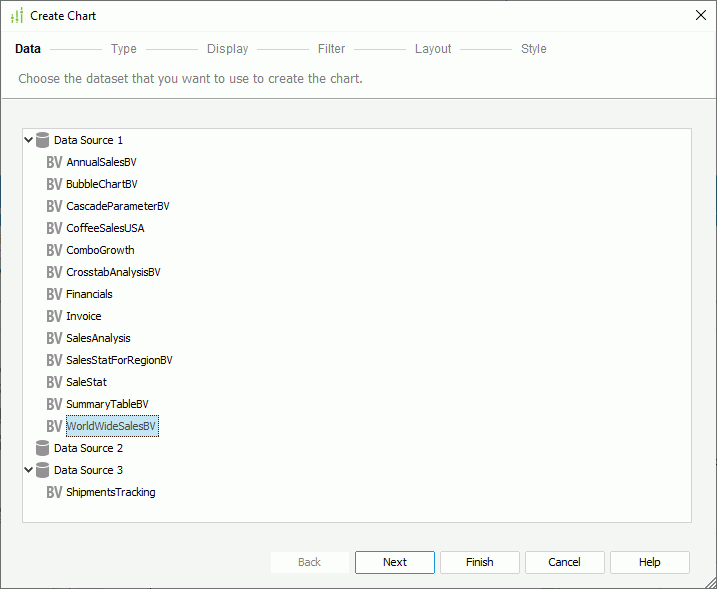Image resolution: width=717 pixels, height=589 pixels.
Task: Select the Data Source 3 label
Action: (88, 470)
